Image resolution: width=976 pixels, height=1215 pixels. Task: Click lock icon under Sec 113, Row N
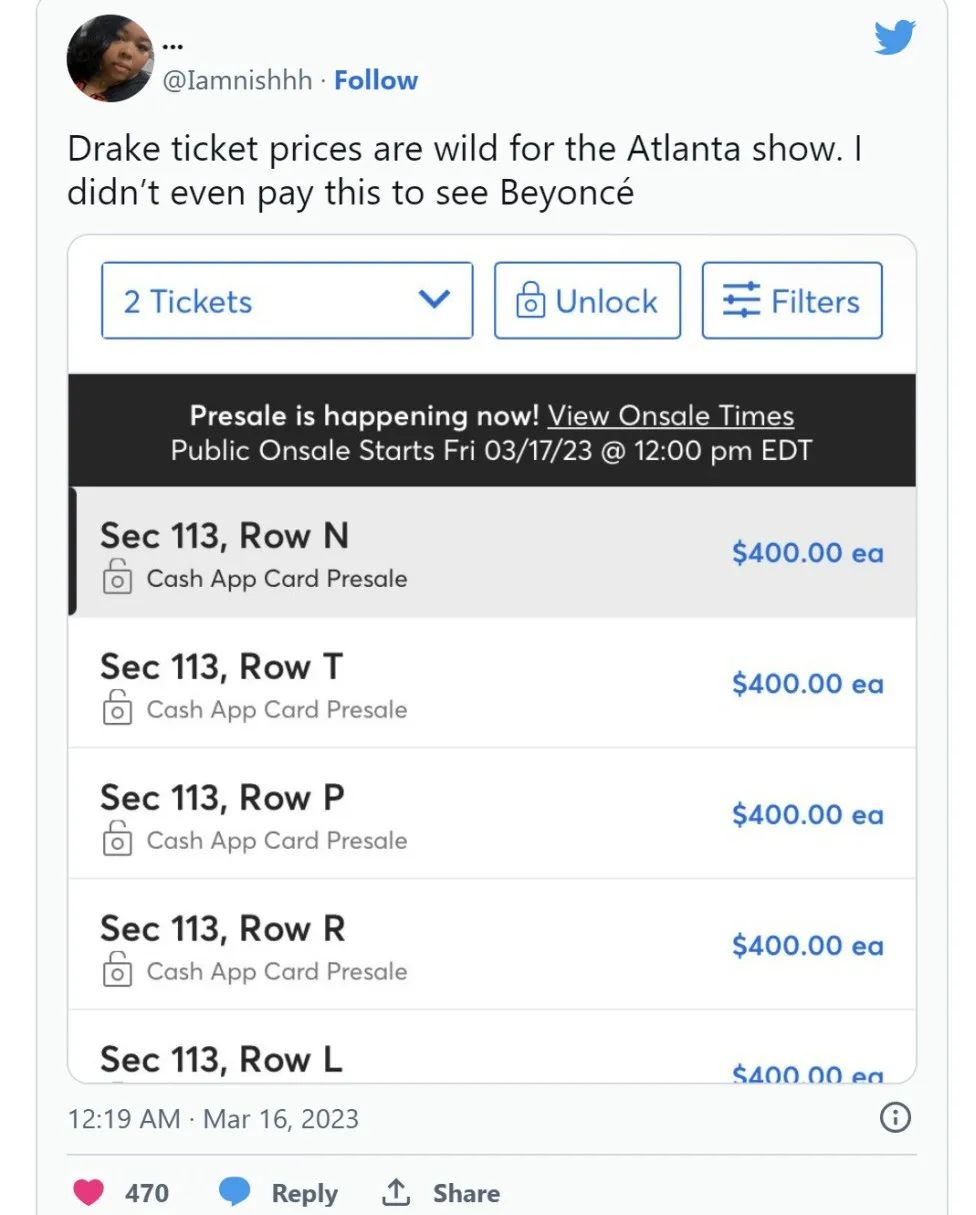point(117,578)
